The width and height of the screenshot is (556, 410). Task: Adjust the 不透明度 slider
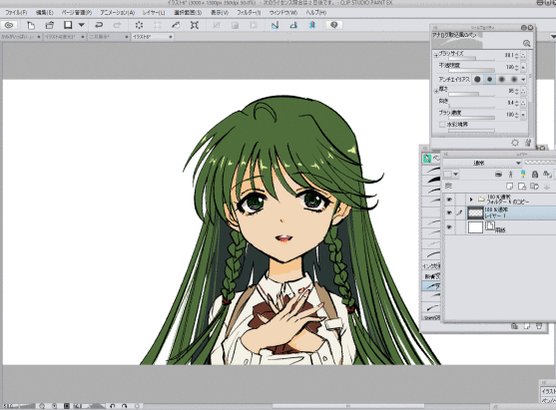(x=472, y=71)
